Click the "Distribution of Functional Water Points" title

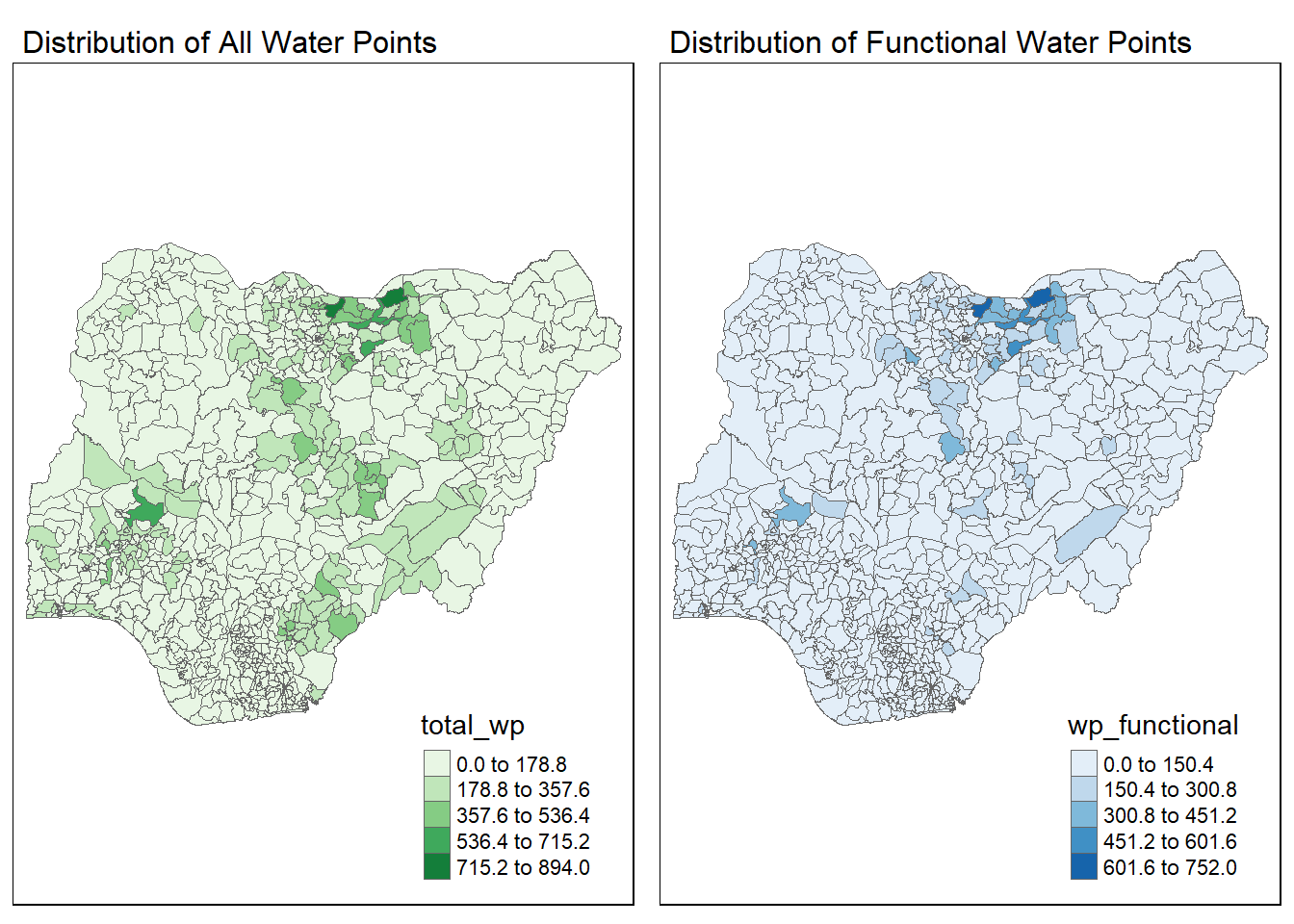[x=930, y=43]
